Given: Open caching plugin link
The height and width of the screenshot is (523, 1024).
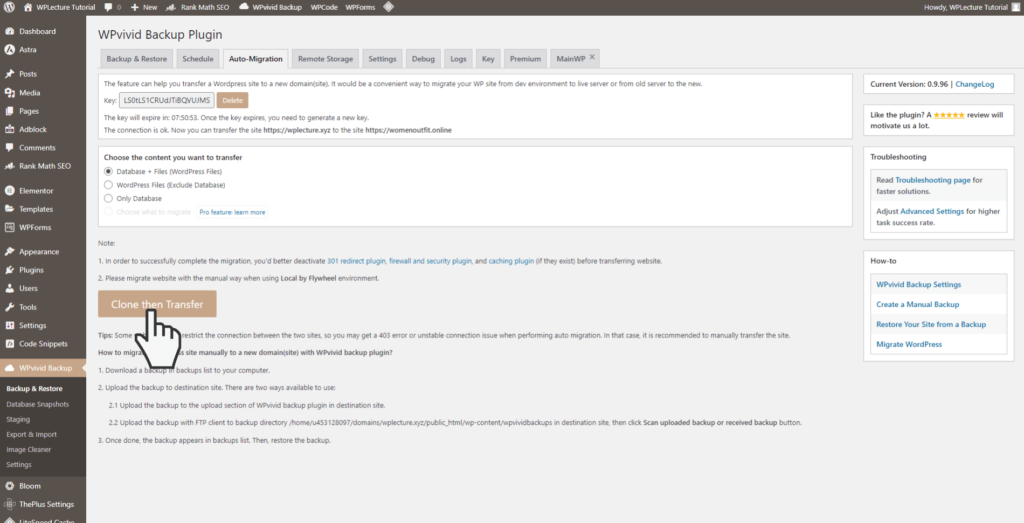Looking at the screenshot, I should 511,261.
